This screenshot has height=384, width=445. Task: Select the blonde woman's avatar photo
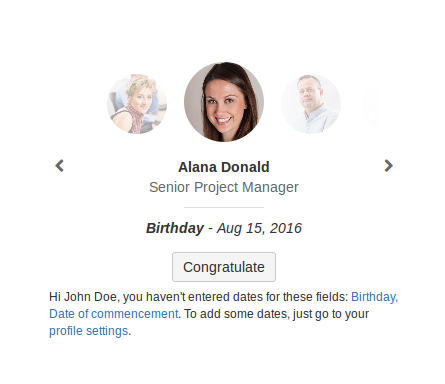pos(137,104)
